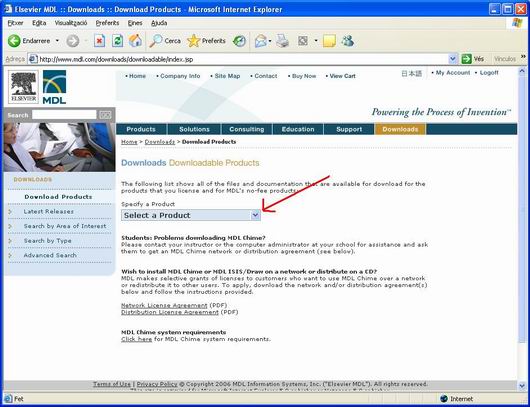The width and height of the screenshot is (530, 407).
Task: Click the Messenger people icon
Action: tap(347, 41)
